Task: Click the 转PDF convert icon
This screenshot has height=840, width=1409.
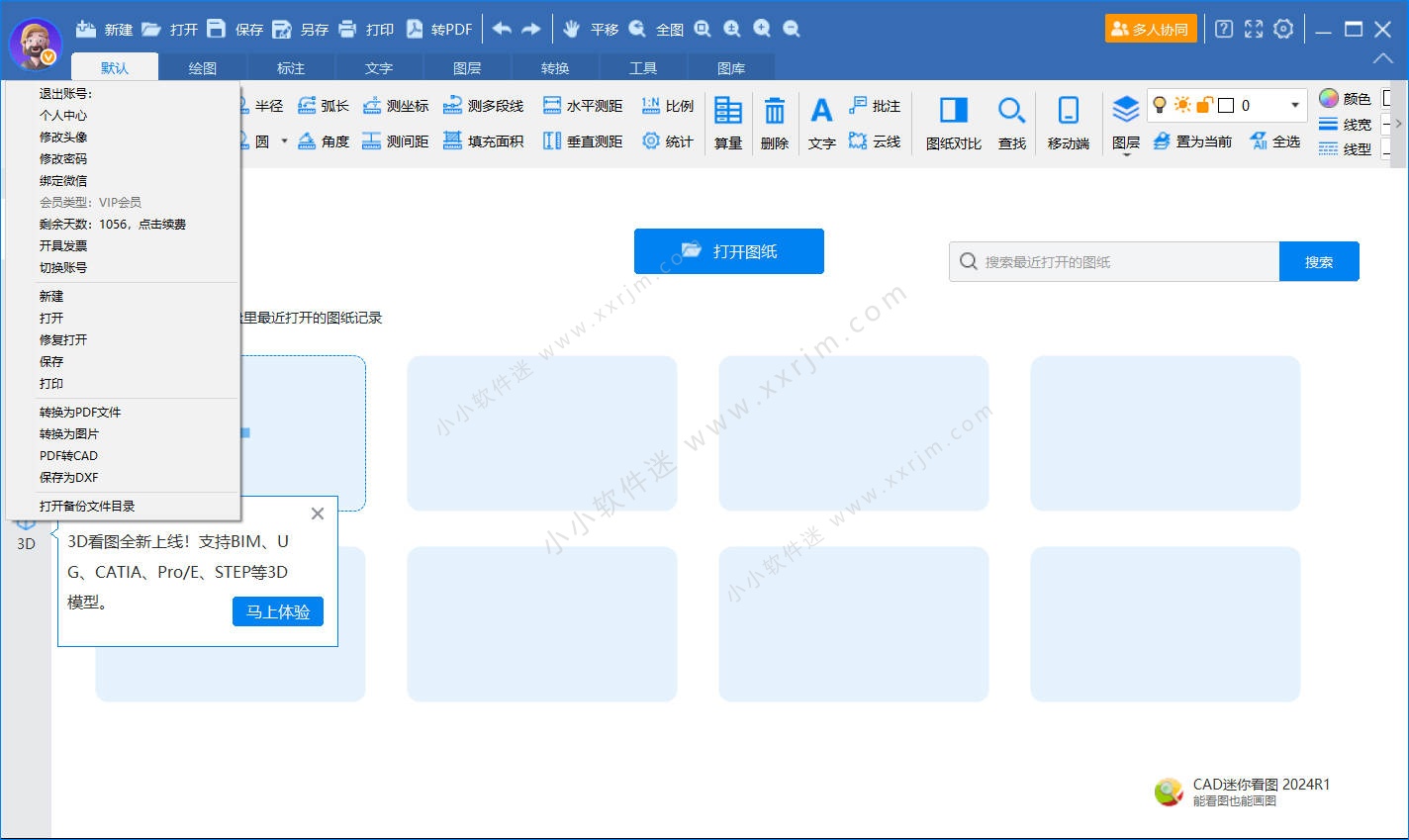Action: pyautogui.click(x=415, y=29)
